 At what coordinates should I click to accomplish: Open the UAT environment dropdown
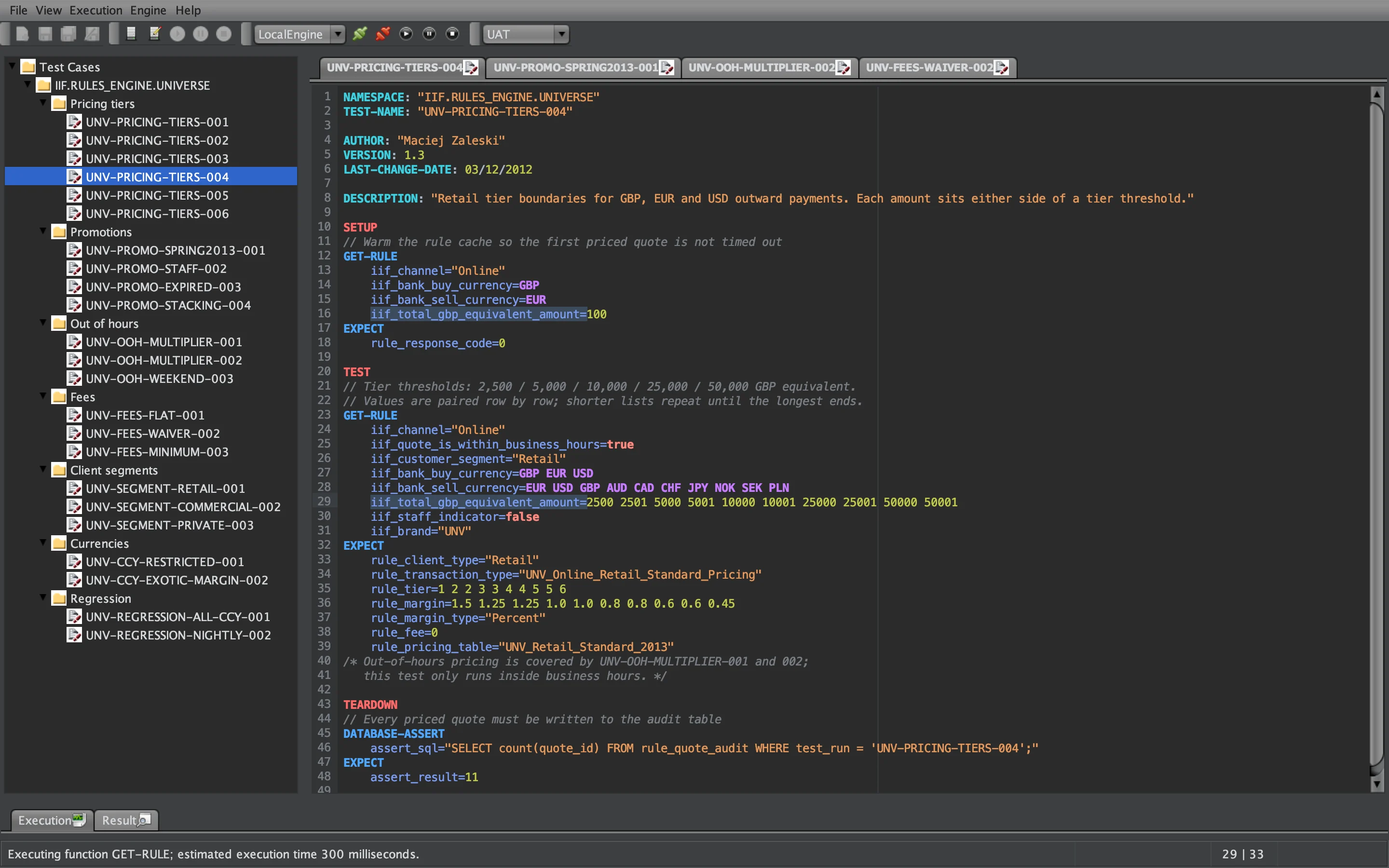(526, 34)
